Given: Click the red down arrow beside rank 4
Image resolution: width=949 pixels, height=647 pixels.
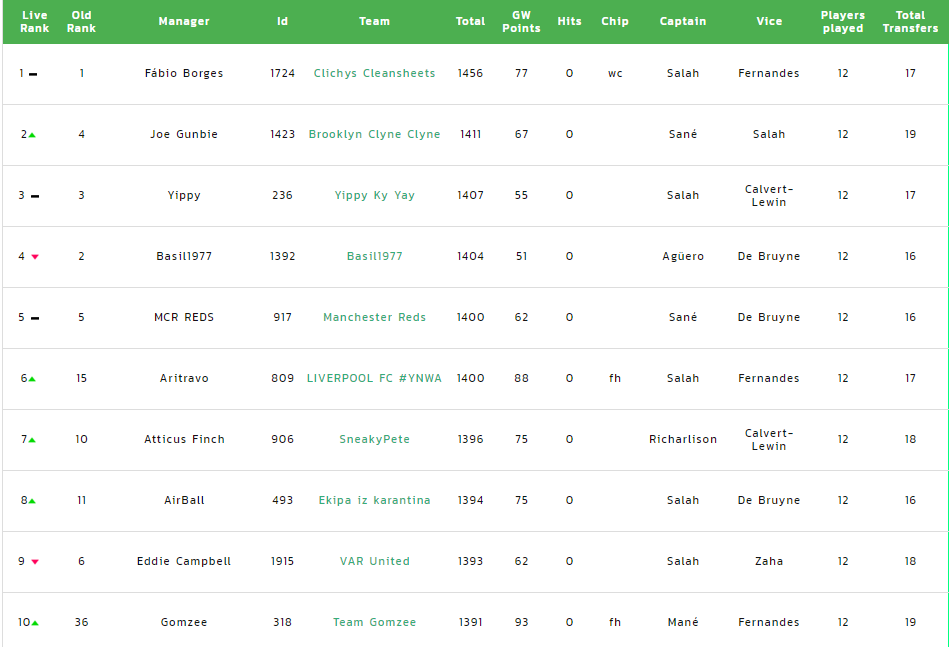Looking at the screenshot, I should pos(35,257).
